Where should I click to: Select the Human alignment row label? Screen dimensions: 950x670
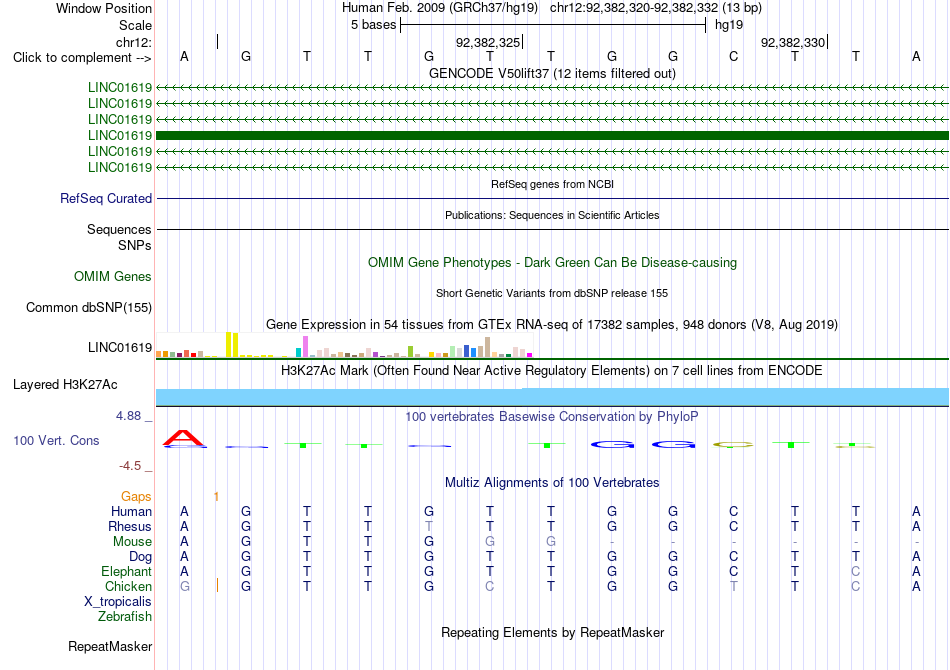pos(131,511)
